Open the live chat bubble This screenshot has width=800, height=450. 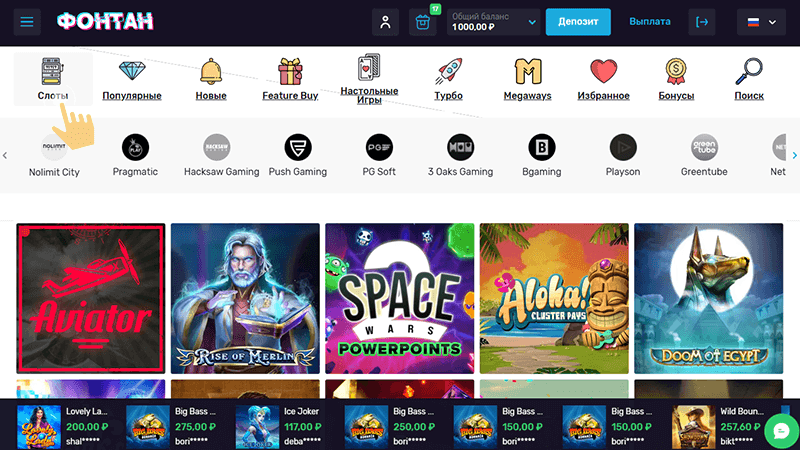[781, 431]
